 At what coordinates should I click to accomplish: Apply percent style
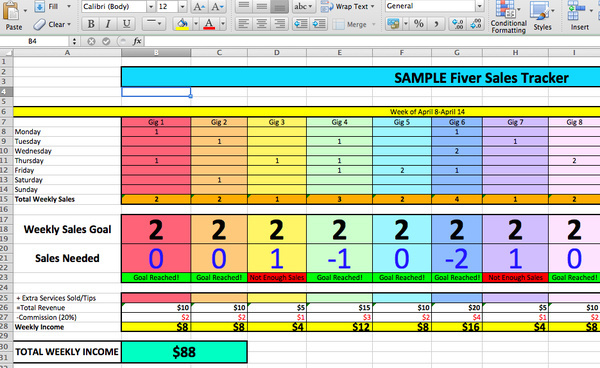pos(419,24)
